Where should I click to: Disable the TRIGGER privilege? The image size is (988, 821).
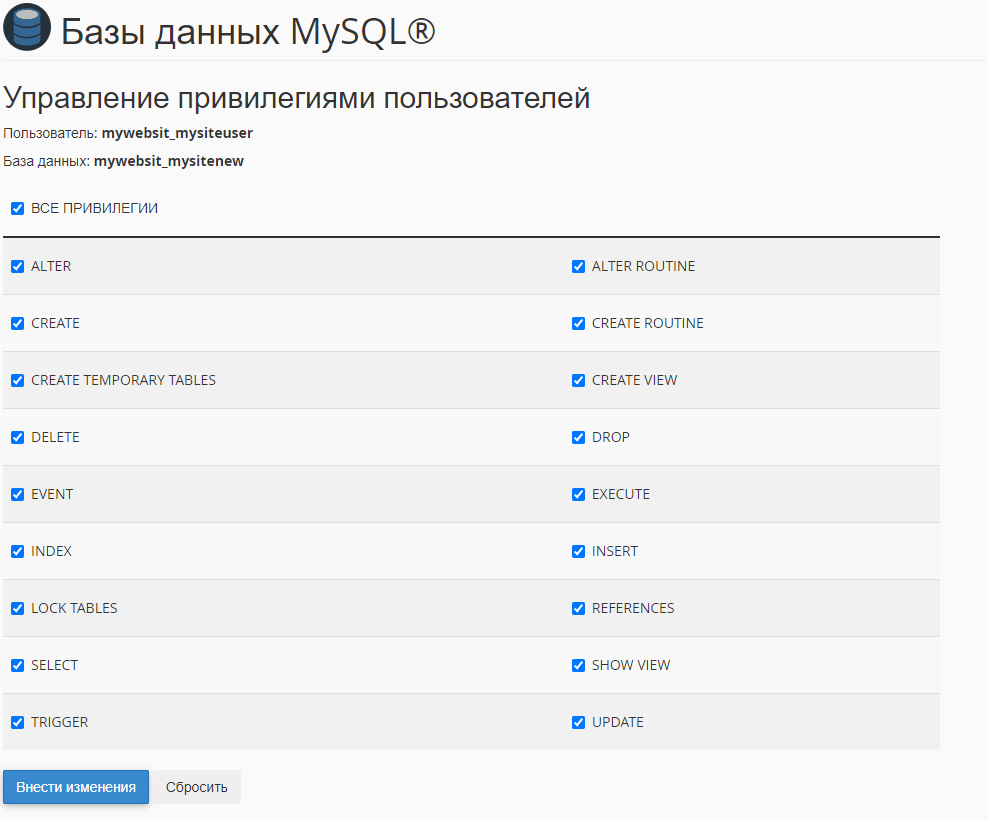pyautogui.click(x=18, y=723)
